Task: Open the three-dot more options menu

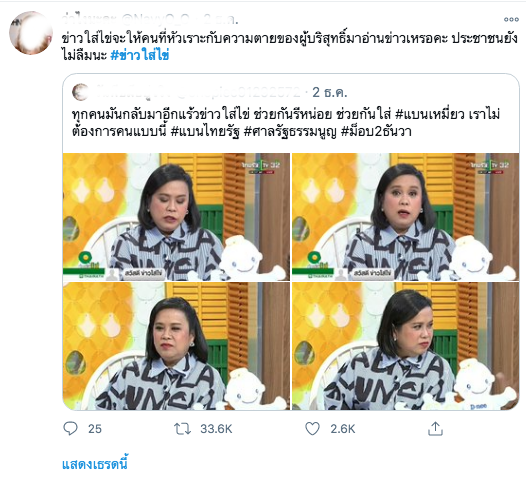Action: pos(511,19)
